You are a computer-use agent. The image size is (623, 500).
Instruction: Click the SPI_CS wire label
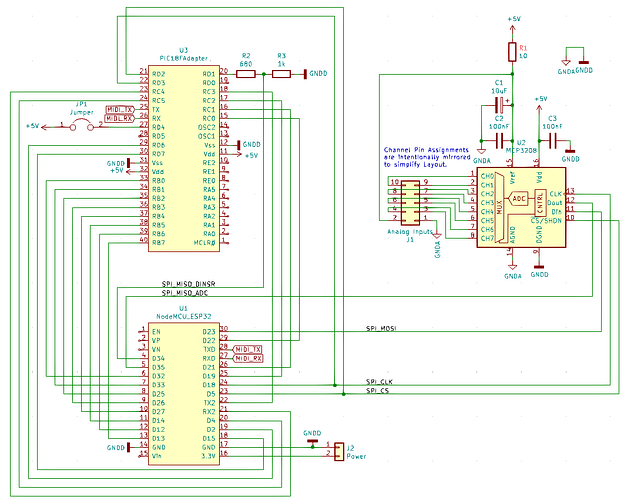[x=377, y=391]
